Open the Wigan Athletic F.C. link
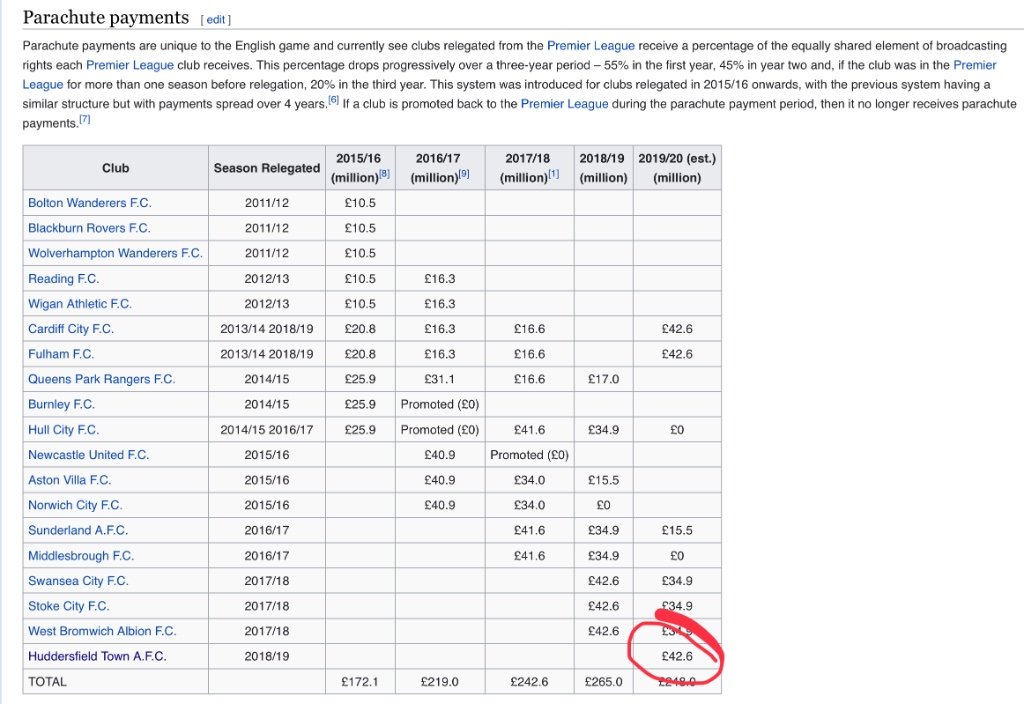Viewport: 1024px width, 704px height. pos(79,304)
